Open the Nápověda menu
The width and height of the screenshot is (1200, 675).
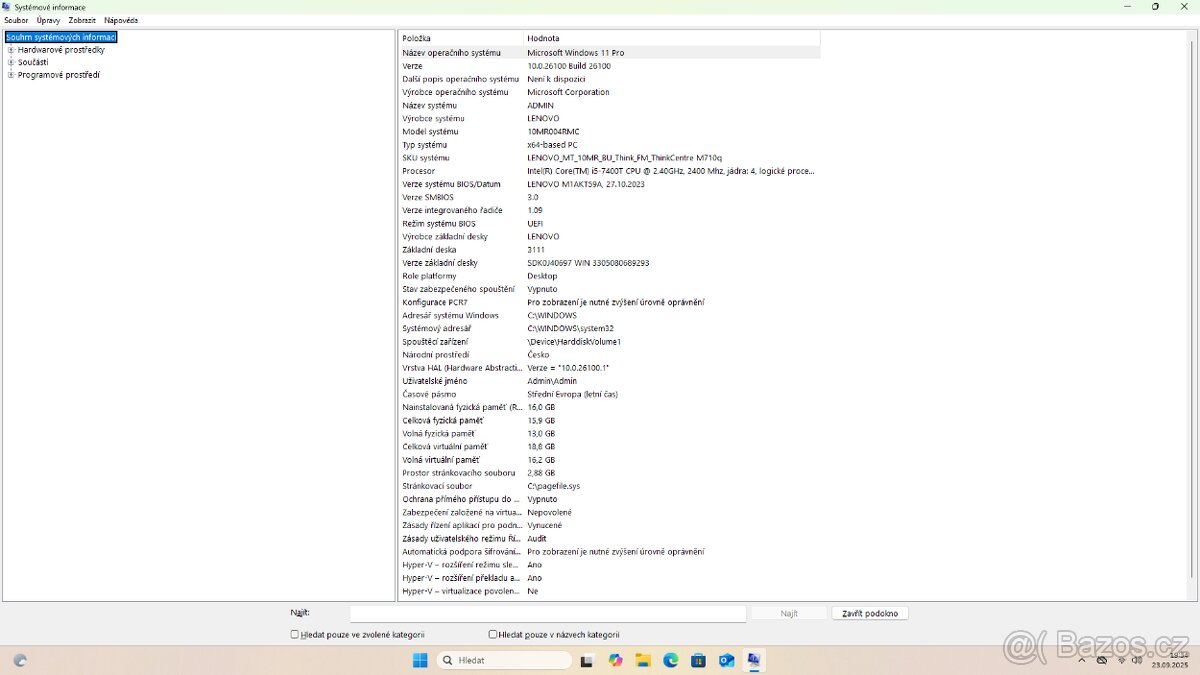click(x=120, y=19)
